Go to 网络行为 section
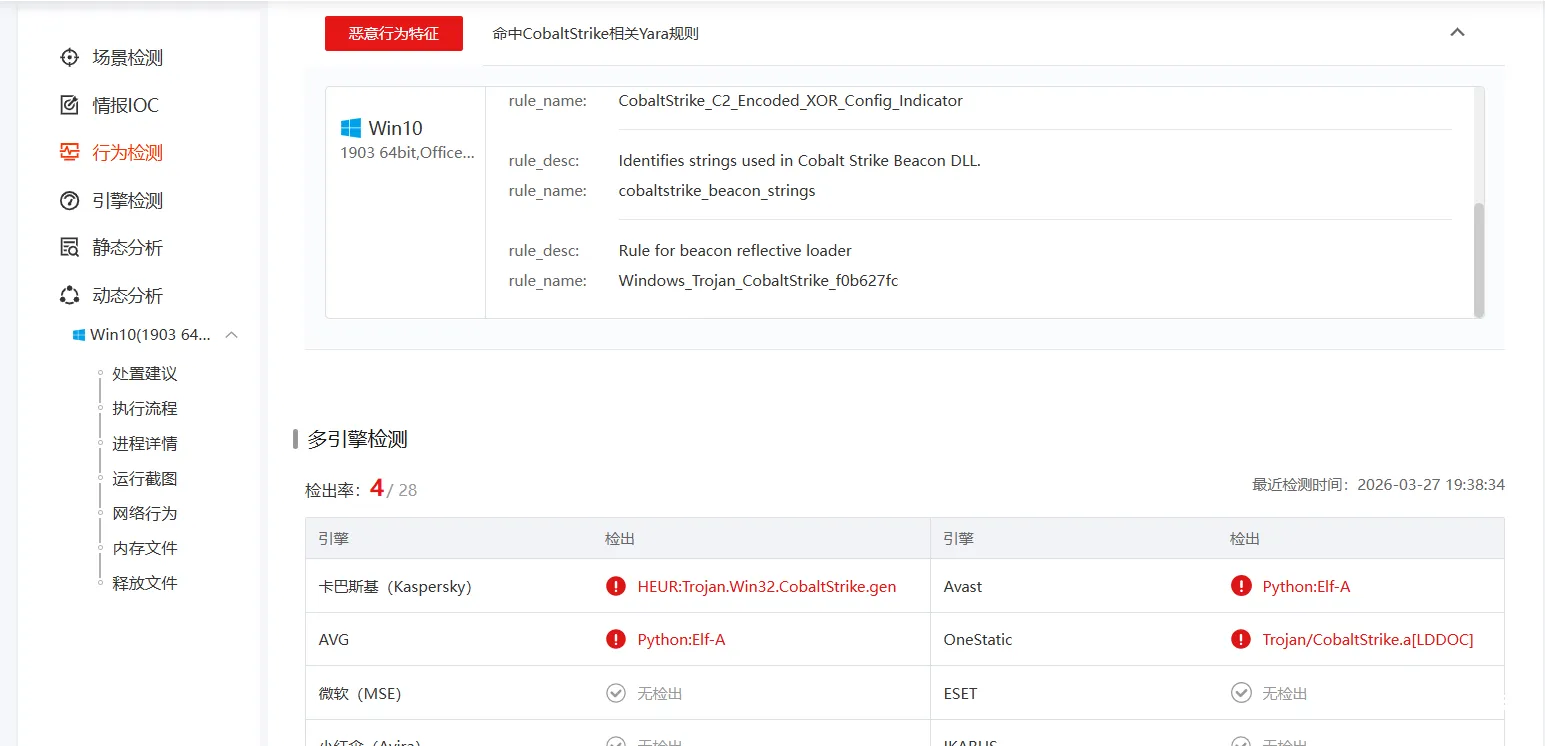 click(144, 513)
